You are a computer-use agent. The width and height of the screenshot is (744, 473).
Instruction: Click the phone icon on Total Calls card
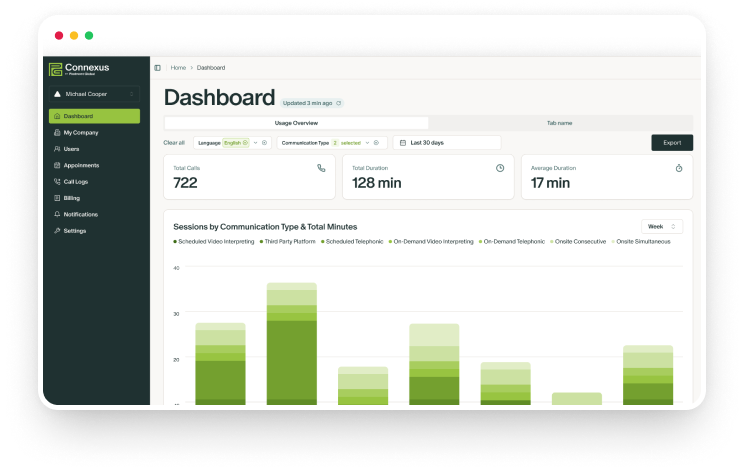point(321,168)
